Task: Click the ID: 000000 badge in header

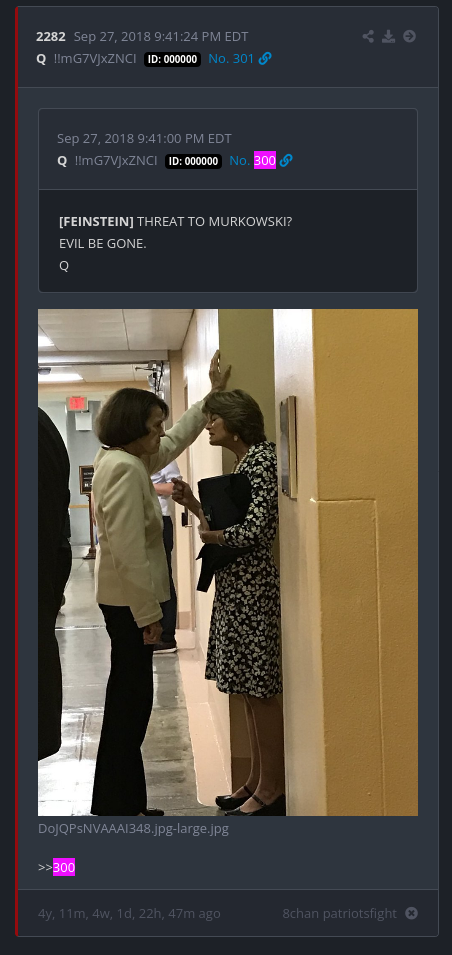Action: coord(172,59)
